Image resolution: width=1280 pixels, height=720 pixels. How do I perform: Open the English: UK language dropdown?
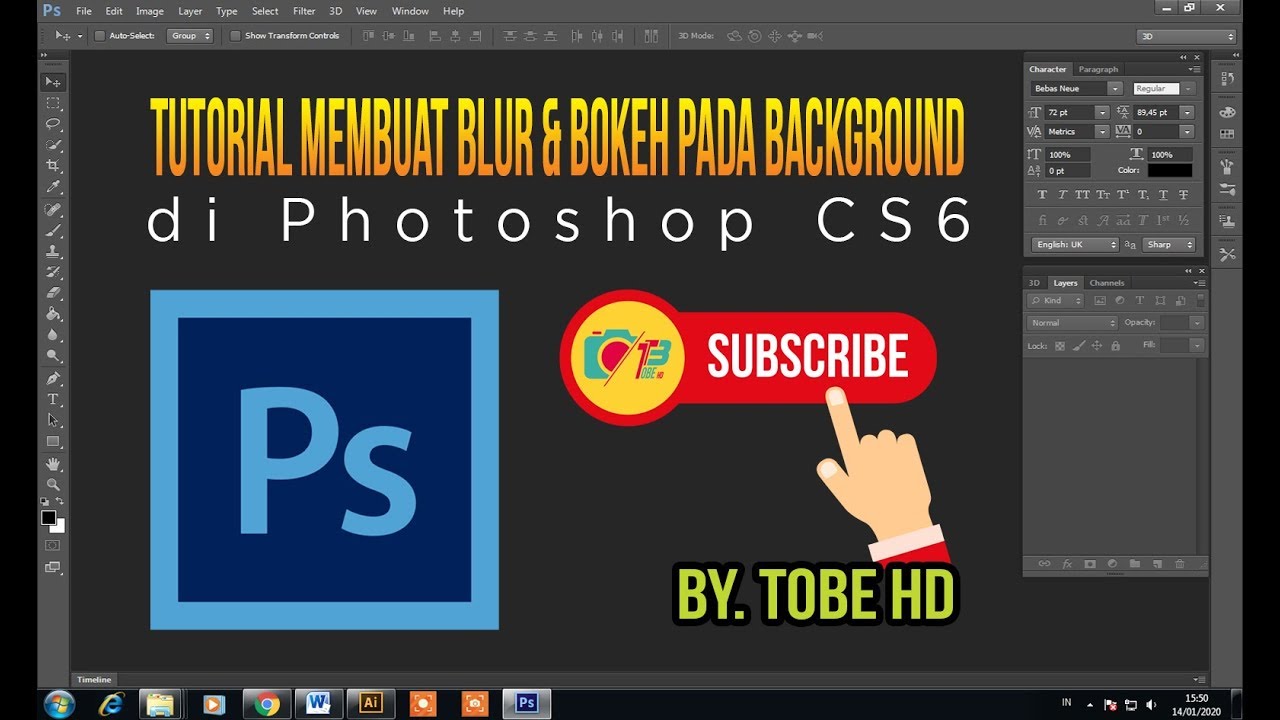click(1075, 245)
